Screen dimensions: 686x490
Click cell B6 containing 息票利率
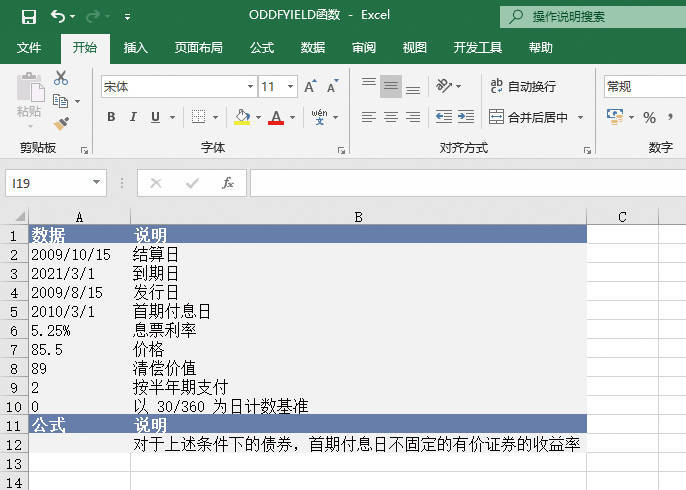click(x=357, y=330)
